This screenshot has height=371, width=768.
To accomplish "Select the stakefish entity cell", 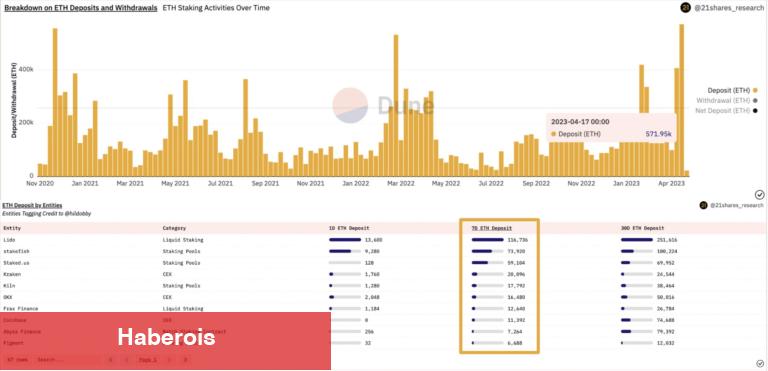I will pos(15,251).
